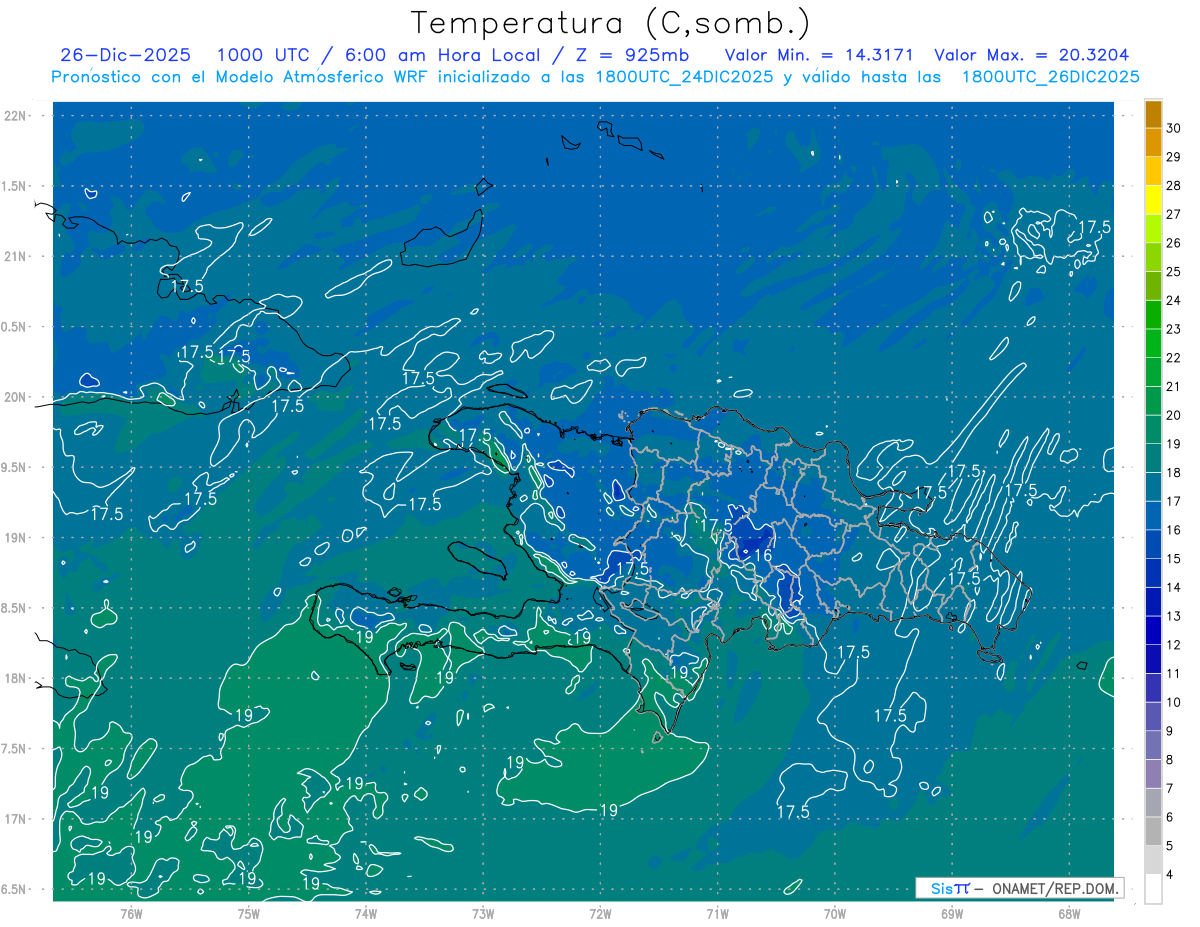Click the color scale value 11

[x=1174, y=674]
